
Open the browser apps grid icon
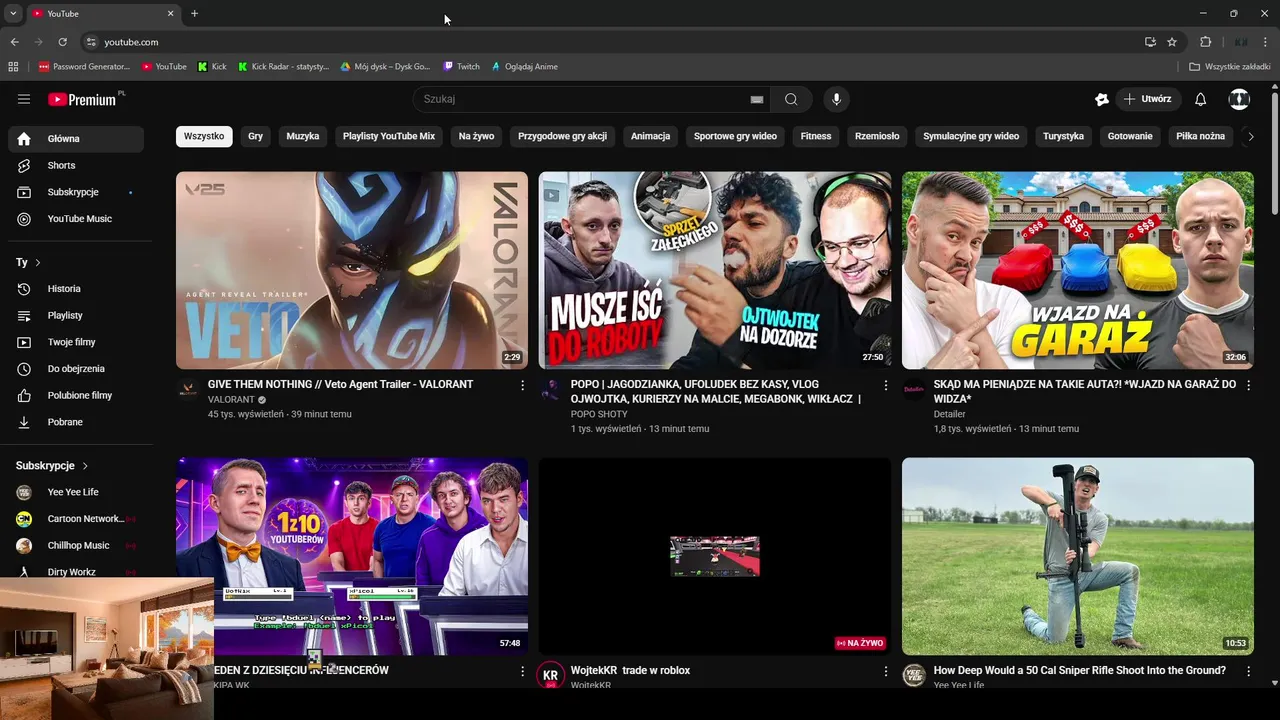pos(13,67)
